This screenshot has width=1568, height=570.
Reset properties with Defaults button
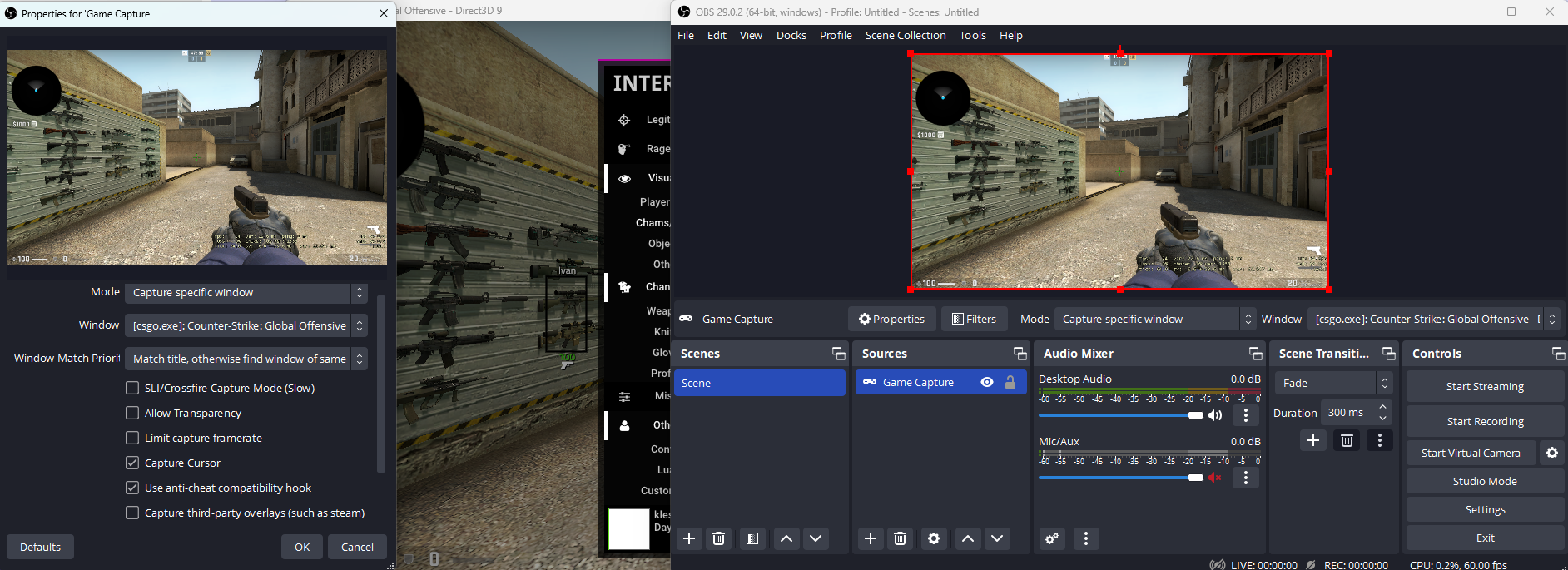click(40, 547)
